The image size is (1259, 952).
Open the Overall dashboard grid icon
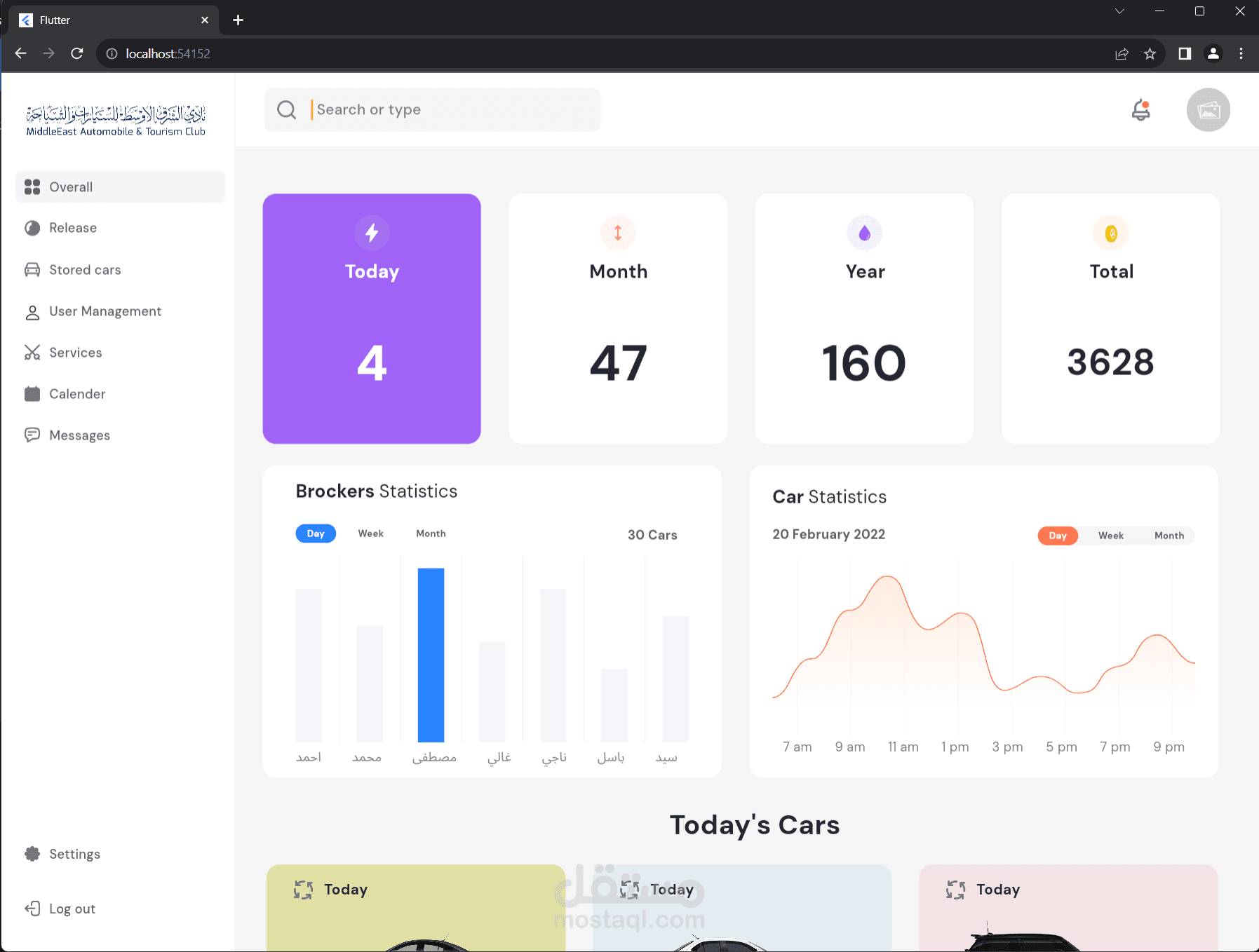32,186
